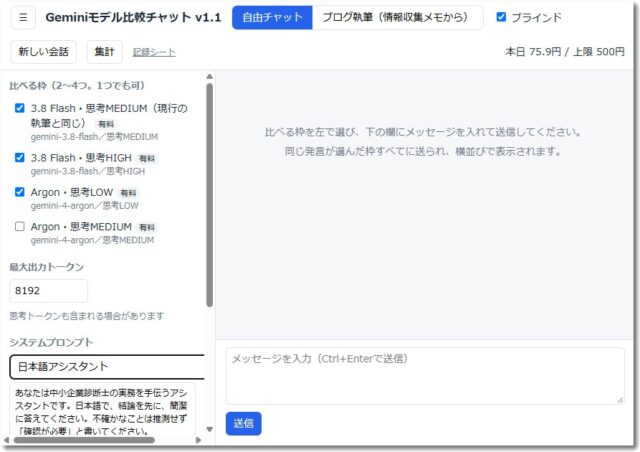The width and height of the screenshot is (640, 452).
Task: Click into the system prompt text area
Action: click(102, 410)
